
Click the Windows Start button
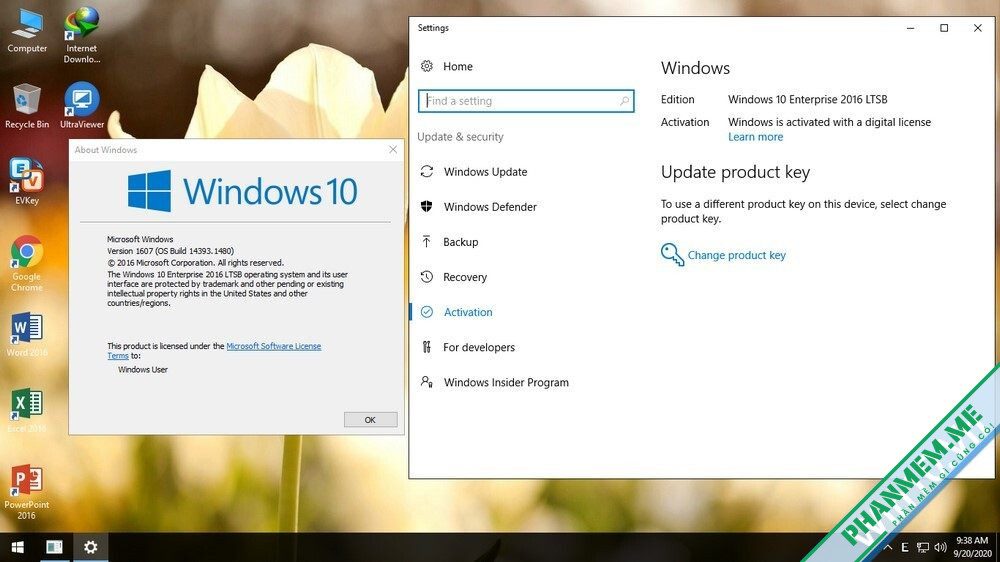[x=18, y=547]
